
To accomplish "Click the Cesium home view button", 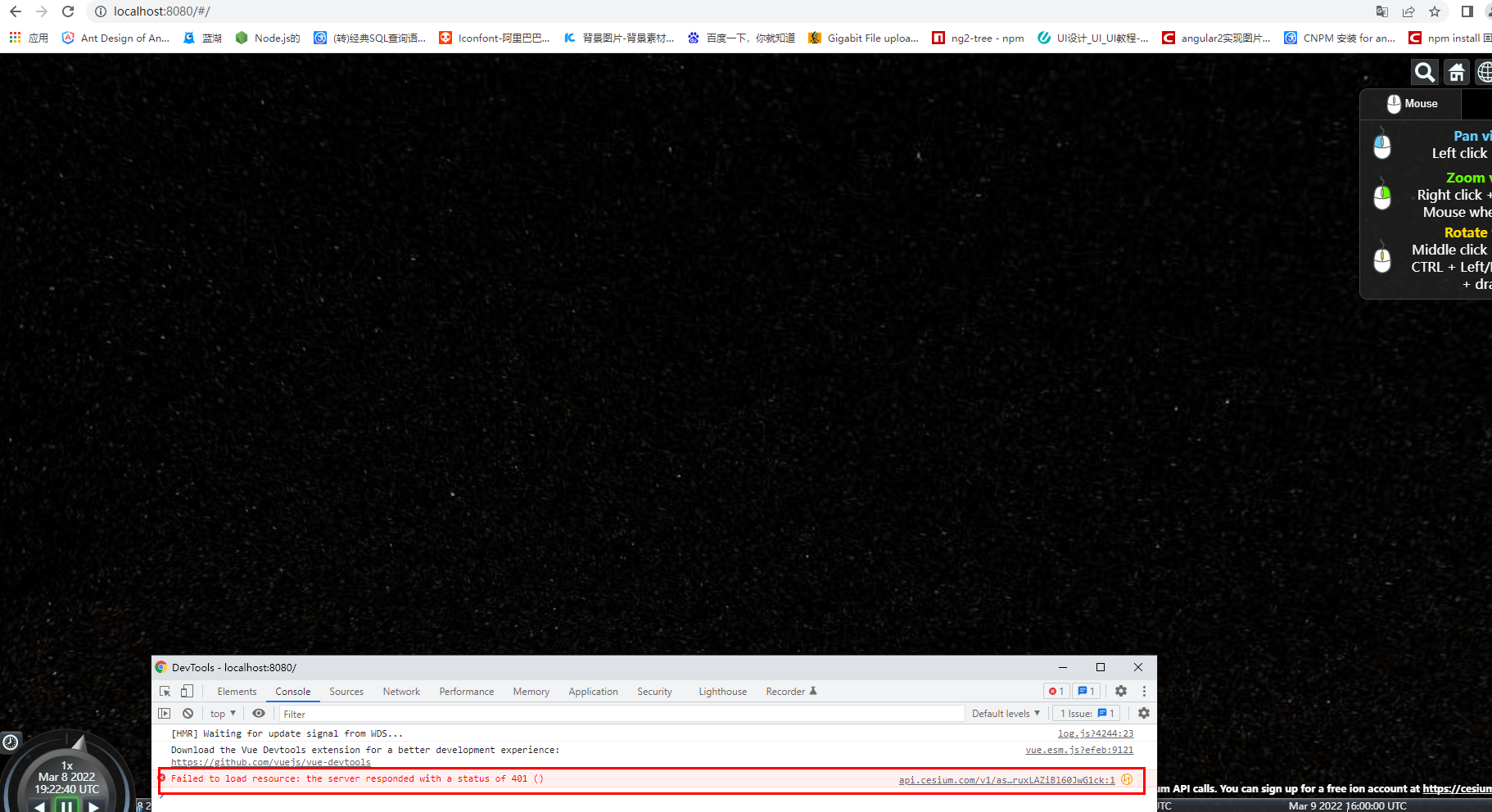I will pyautogui.click(x=1457, y=72).
